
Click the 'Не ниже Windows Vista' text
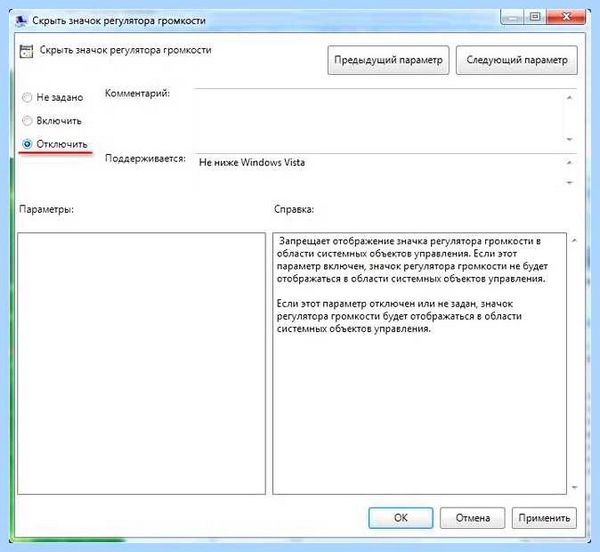pyautogui.click(x=252, y=163)
